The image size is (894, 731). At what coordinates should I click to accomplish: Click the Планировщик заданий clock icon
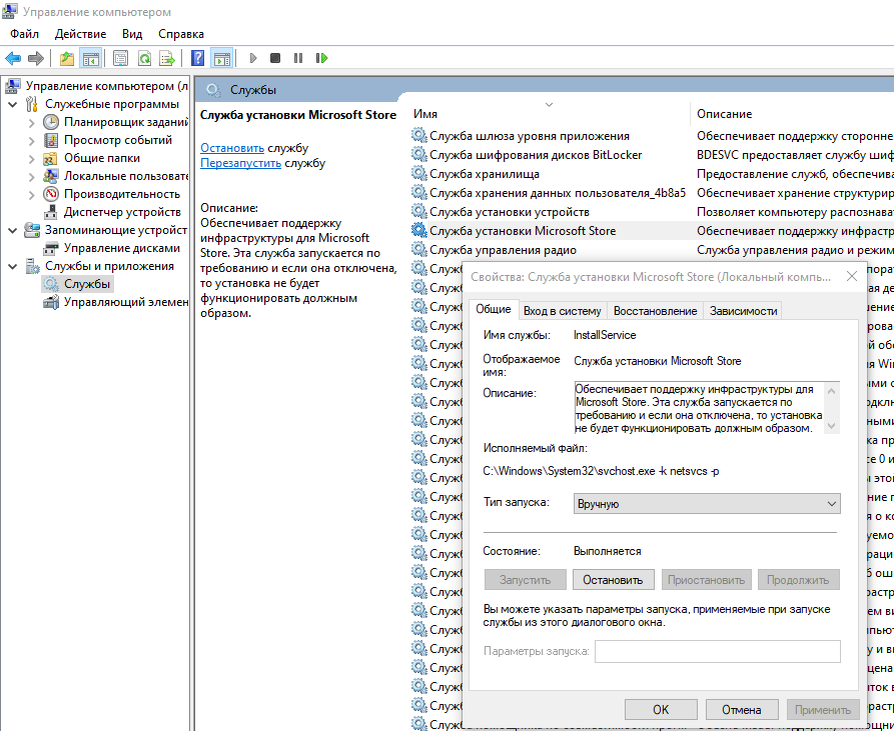[x=51, y=122]
